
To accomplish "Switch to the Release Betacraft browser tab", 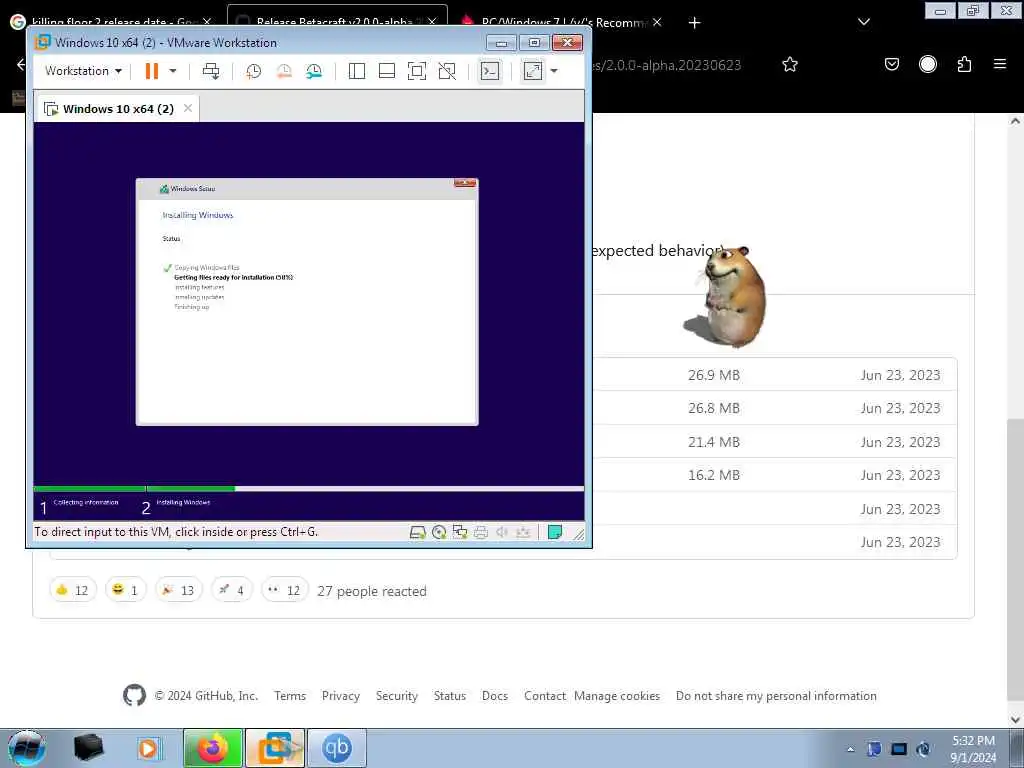I will pos(337,21).
